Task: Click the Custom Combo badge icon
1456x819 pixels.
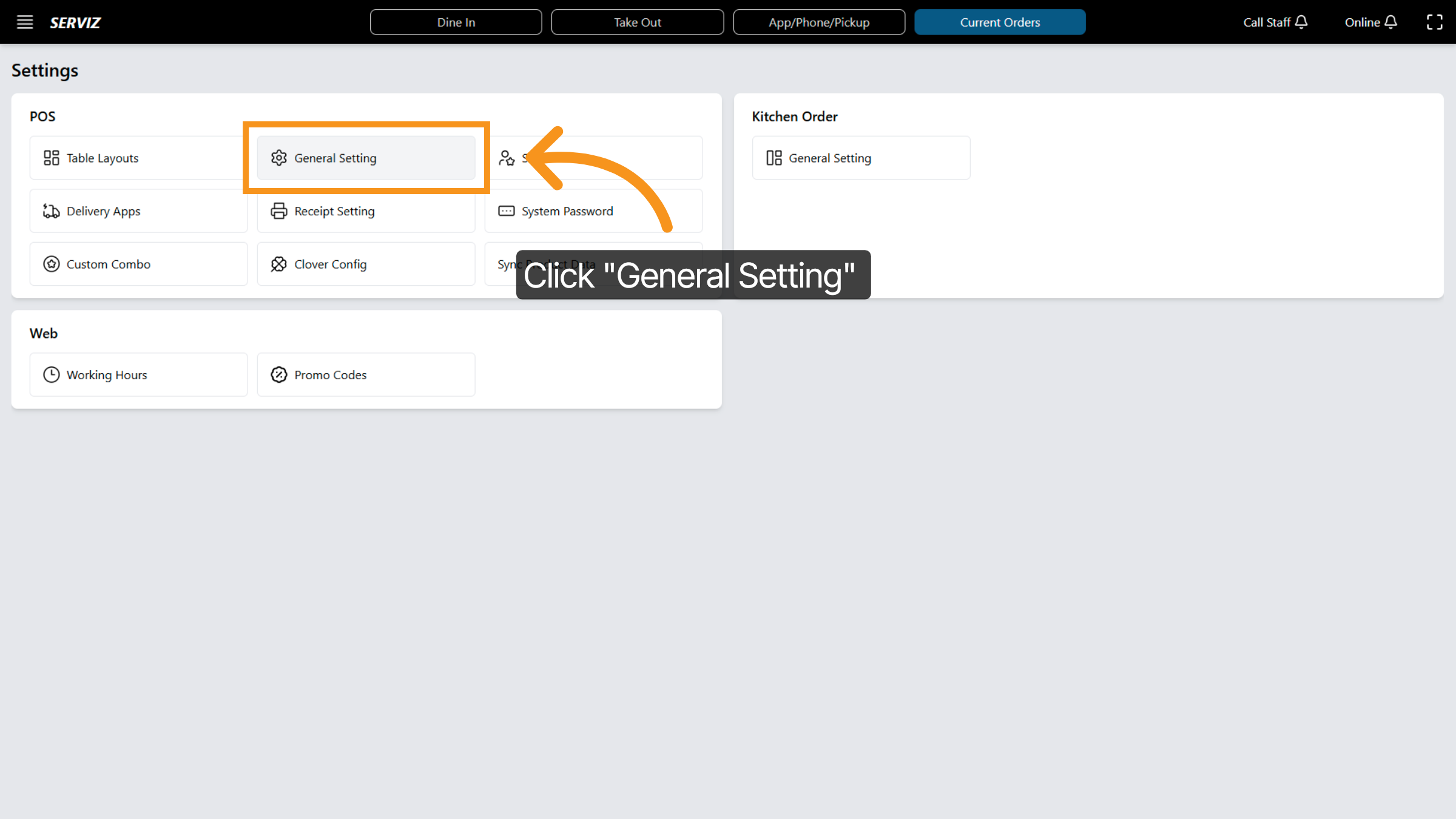Action: point(51,264)
